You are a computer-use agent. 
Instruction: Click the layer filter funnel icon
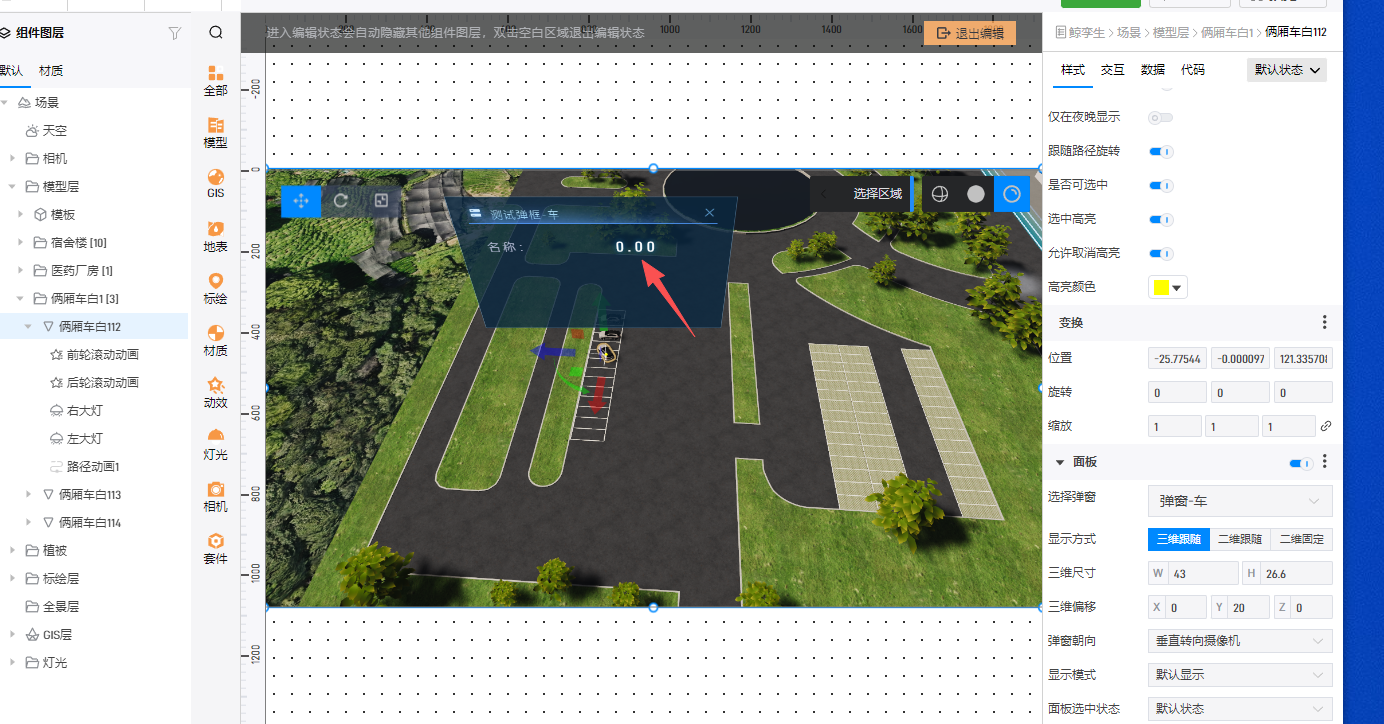[x=175, y=33]
